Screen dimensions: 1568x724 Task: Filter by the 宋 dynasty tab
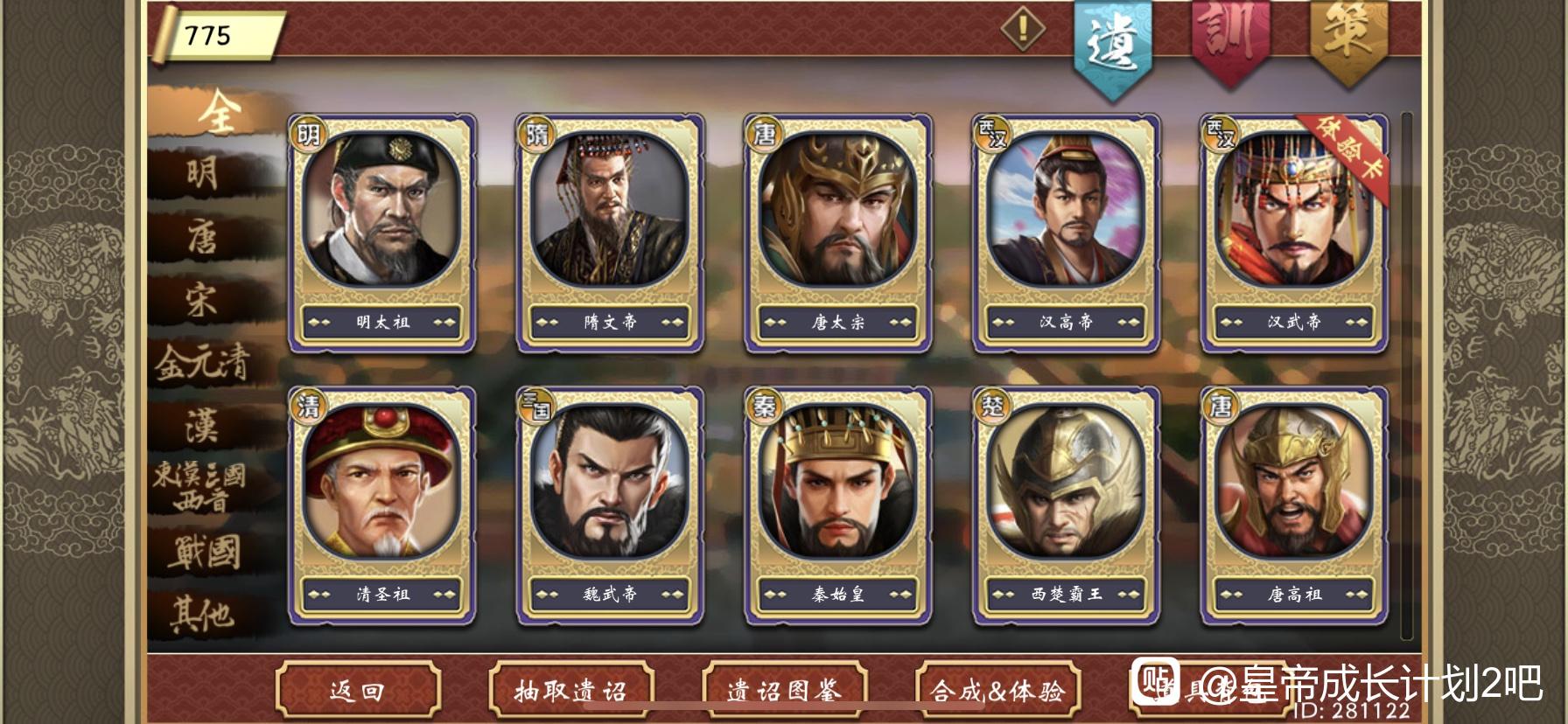tap(203, 300)
